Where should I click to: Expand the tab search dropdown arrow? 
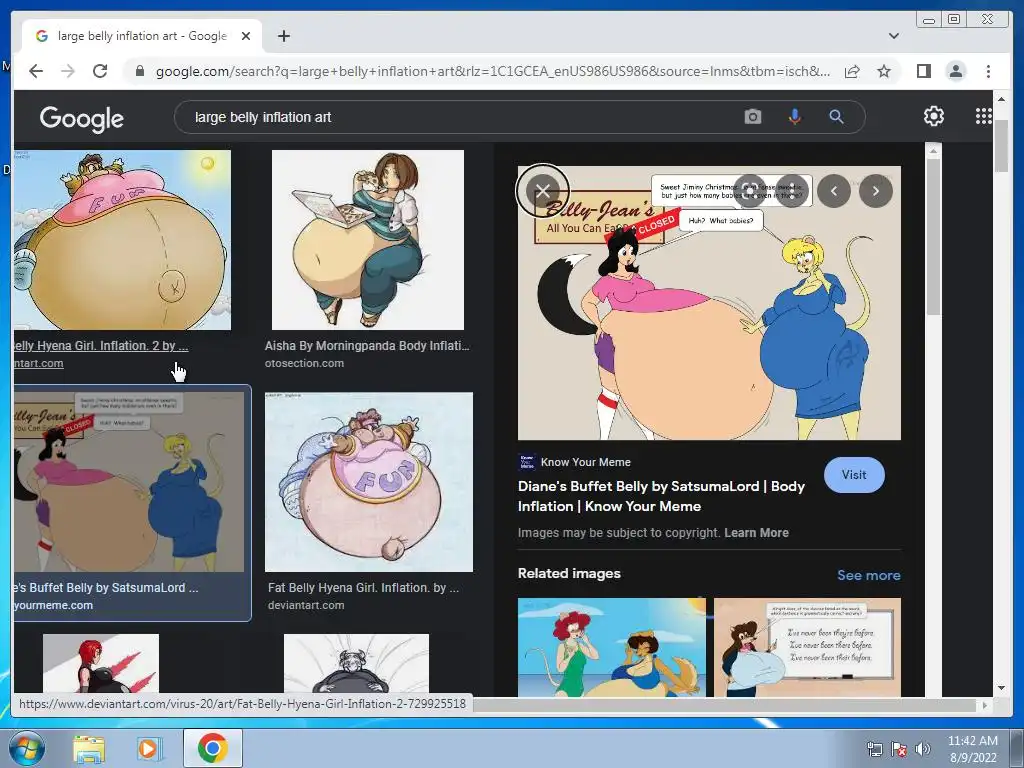(x=893, y=36)
